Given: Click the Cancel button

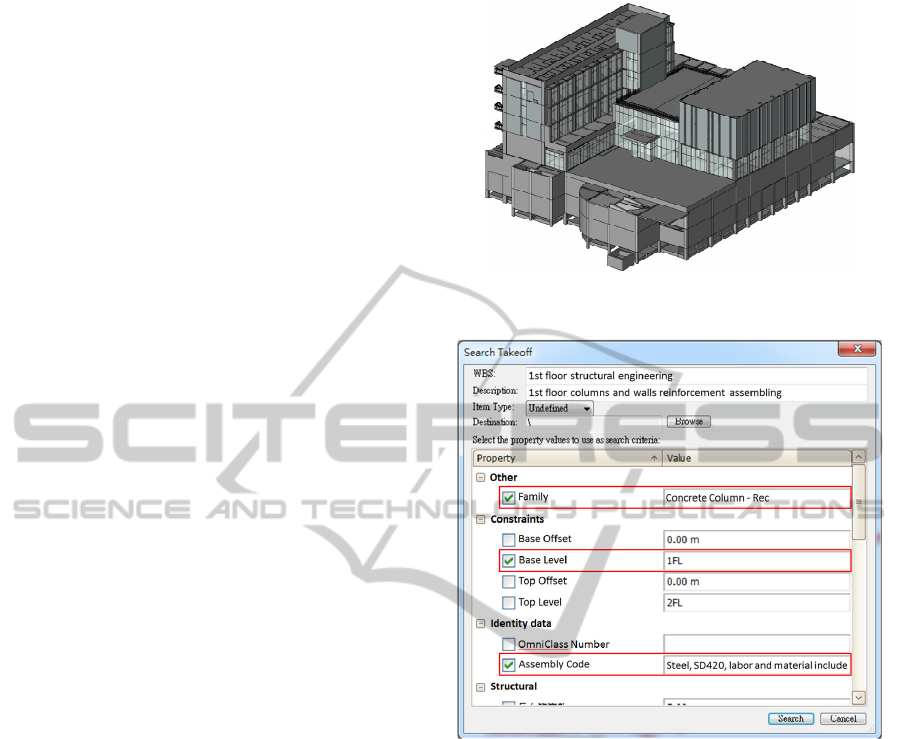Looking at the screenshot, I should coord(842,718).
